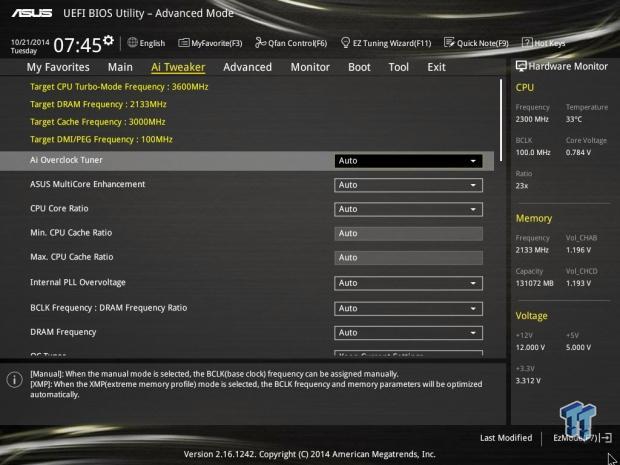Expand CPU Core Ratio dropdown

[408, 209]
